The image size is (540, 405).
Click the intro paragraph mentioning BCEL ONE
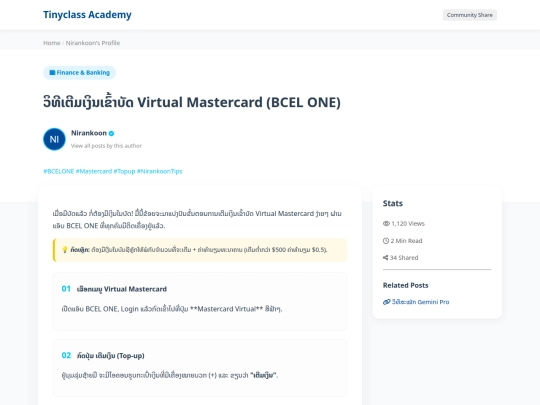197,219
